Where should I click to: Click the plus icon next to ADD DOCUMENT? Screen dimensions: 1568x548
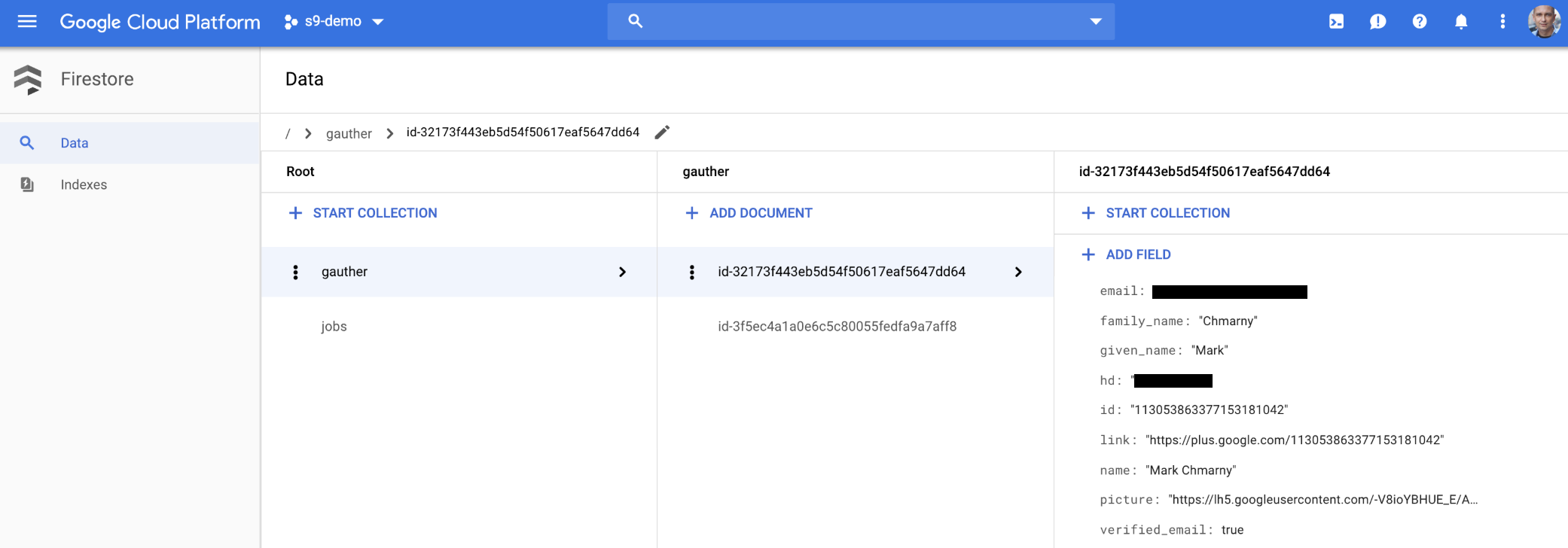[692, 213]
